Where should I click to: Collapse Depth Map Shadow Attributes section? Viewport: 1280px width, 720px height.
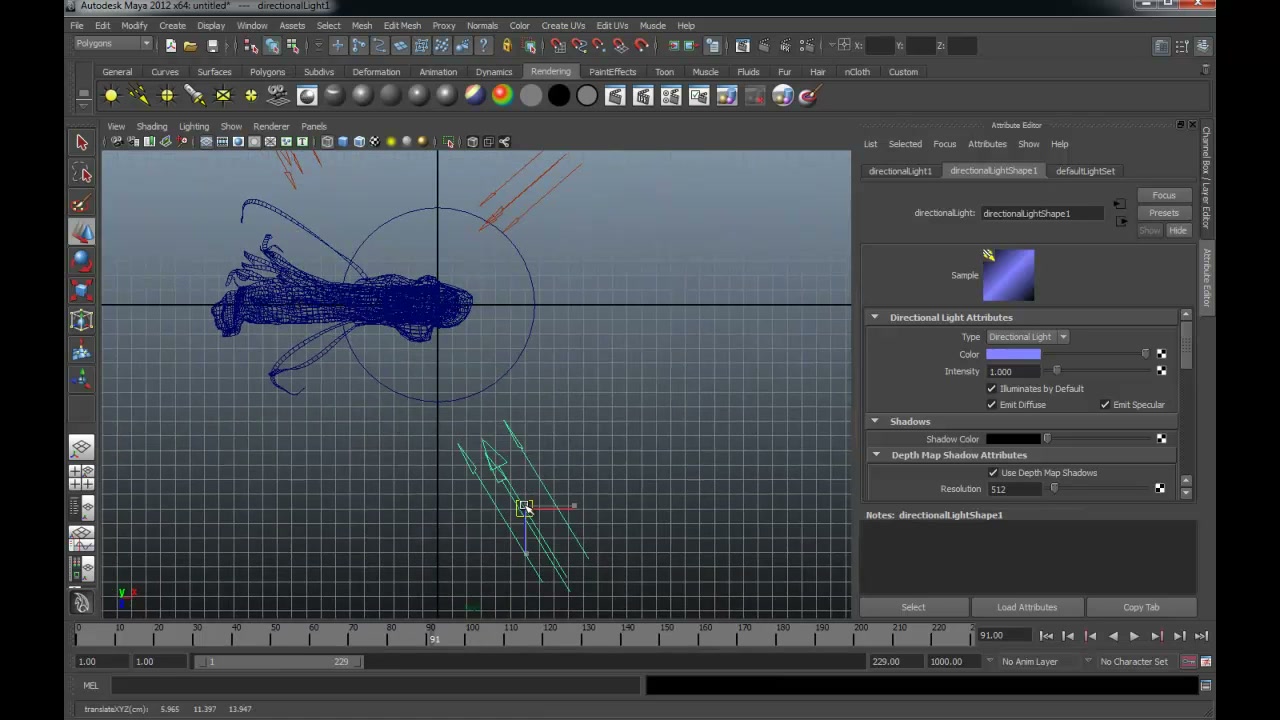(876, 455)
